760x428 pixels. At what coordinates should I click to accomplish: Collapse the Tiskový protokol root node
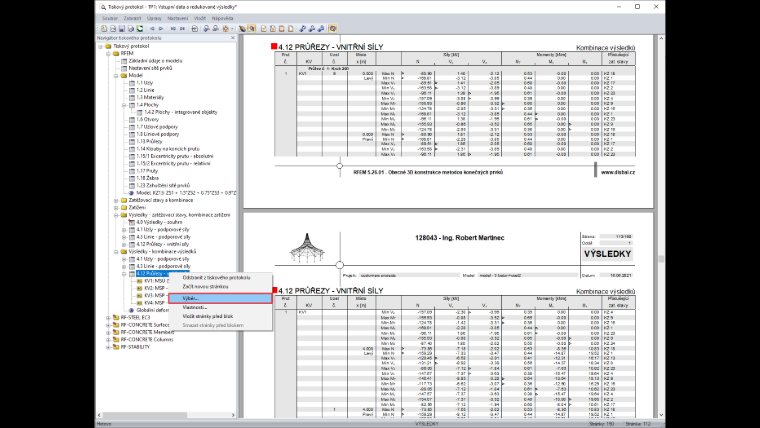point(101,47)
